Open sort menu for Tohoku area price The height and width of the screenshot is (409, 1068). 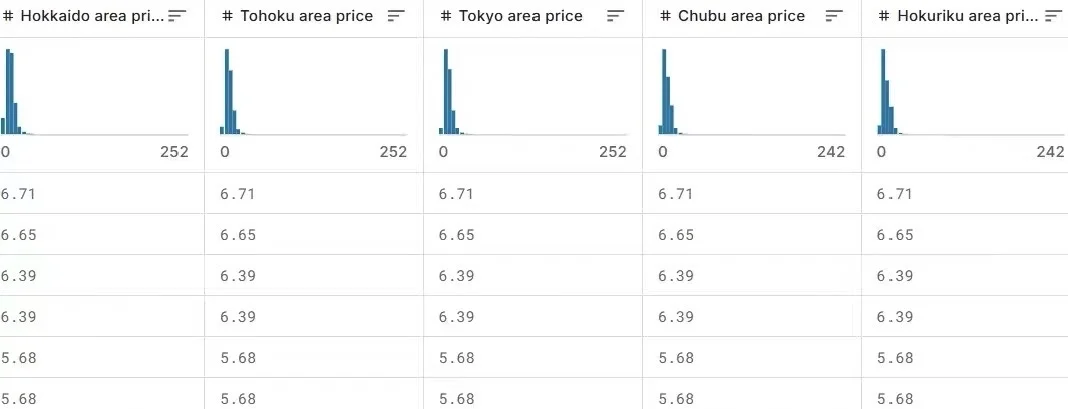pos(396,16)
